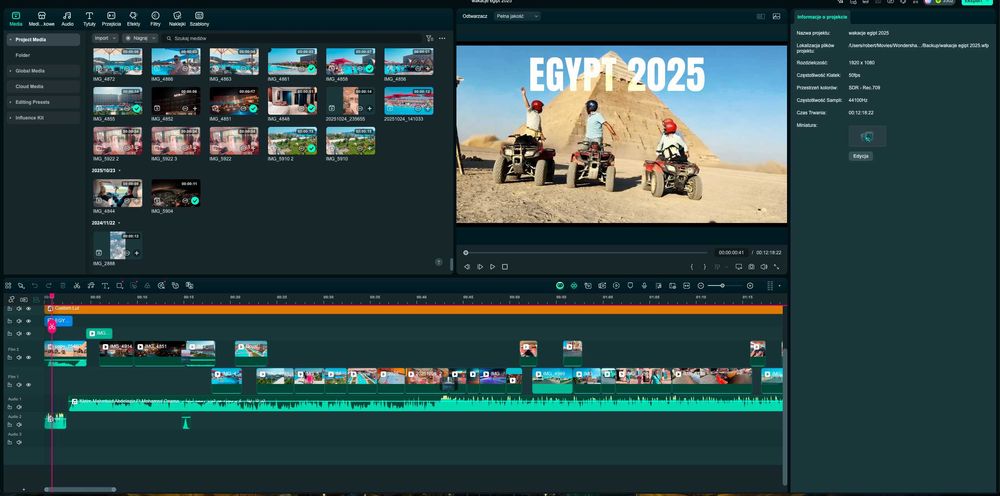Zoom out the timeline with minus icon
Image resolution: width=1000 pixels, height=496 pixels.
pyautogui.click(x=701, y=286)
